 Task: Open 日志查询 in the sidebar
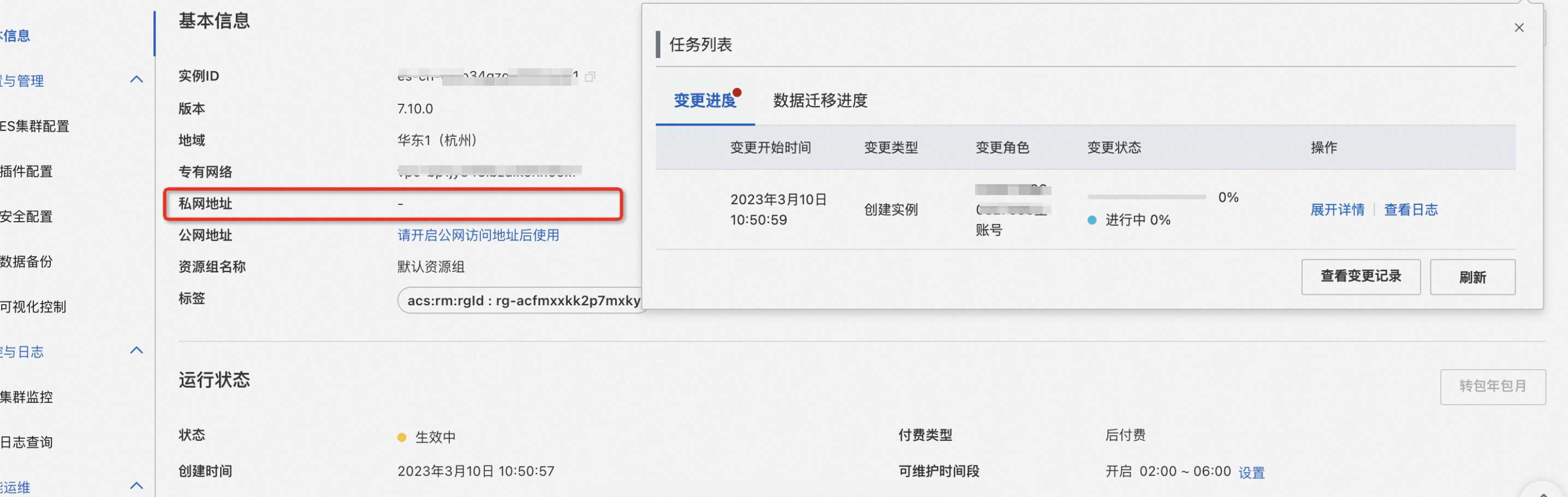pyautogui.click(x=26, y=442)
